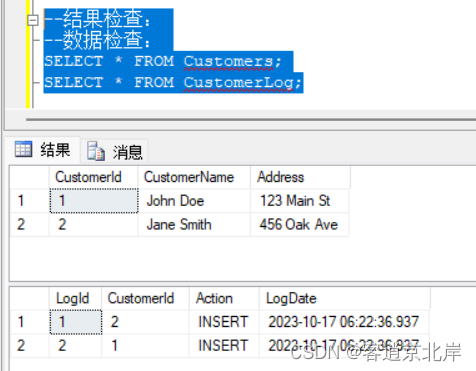
Task: Open the 消息 messages tab
Action: pyautogui.click(x=115, y=151)
